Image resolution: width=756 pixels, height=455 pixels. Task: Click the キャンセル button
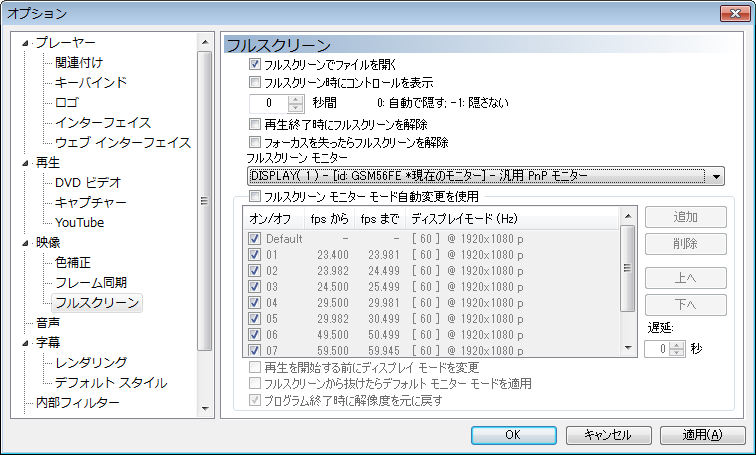(x=608, y=435)
